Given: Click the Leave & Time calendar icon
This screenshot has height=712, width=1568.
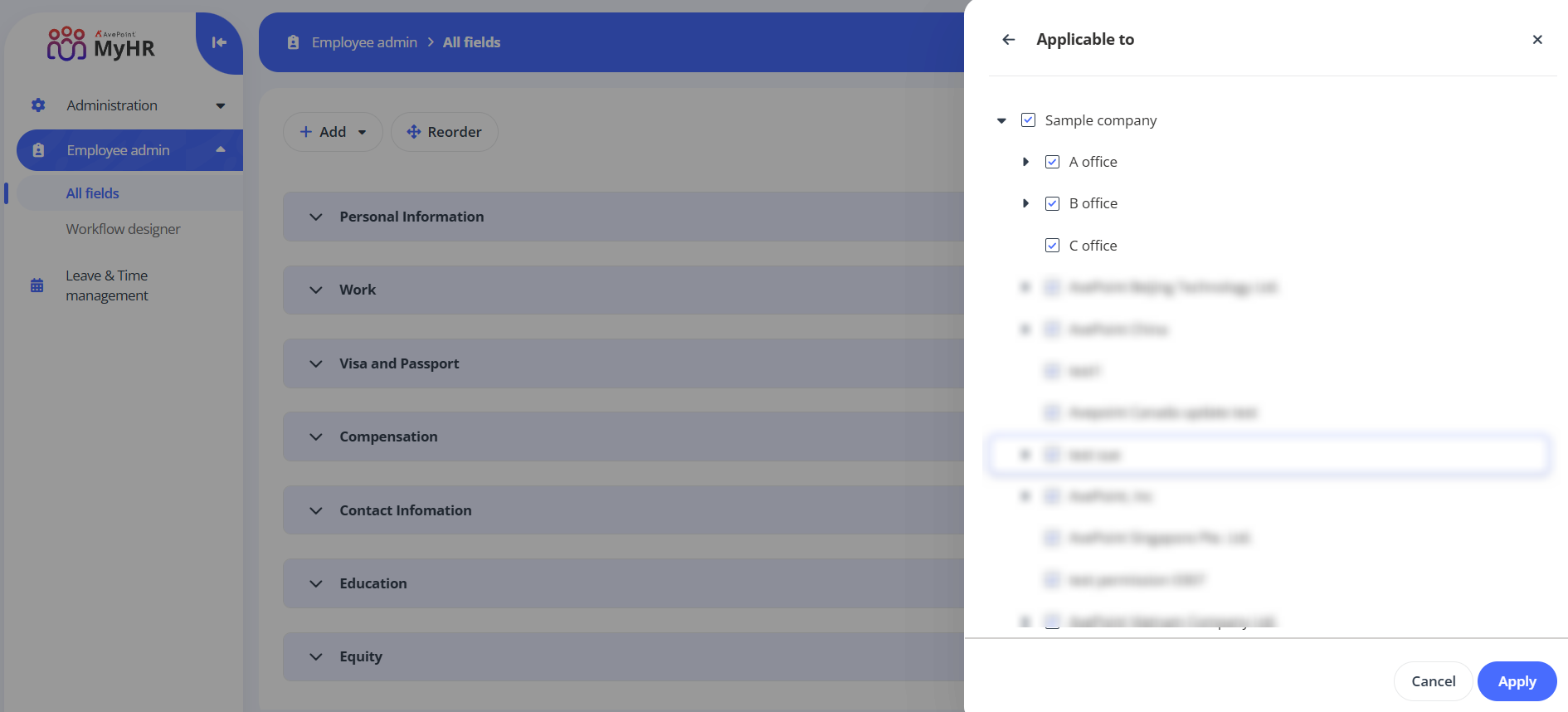Looking at the screenshot, I should click(x=37, y=285).
